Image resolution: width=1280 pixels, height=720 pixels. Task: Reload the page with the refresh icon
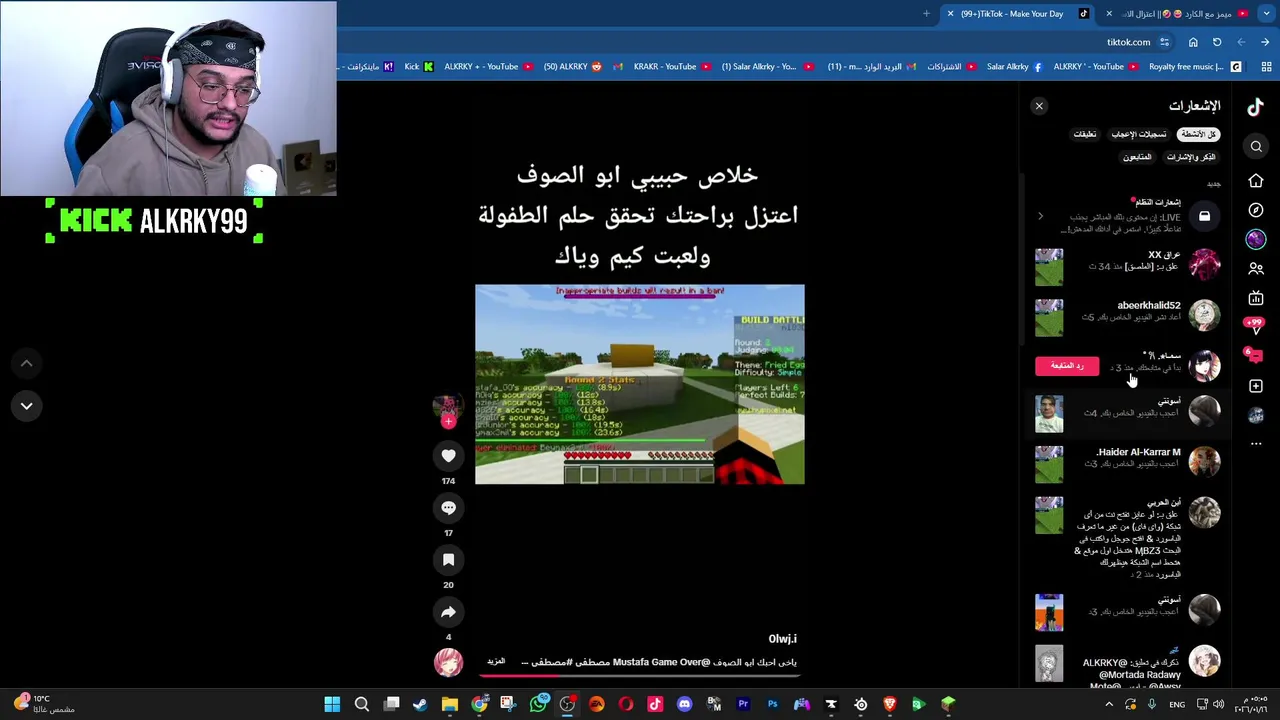[x=1217, y=42]
